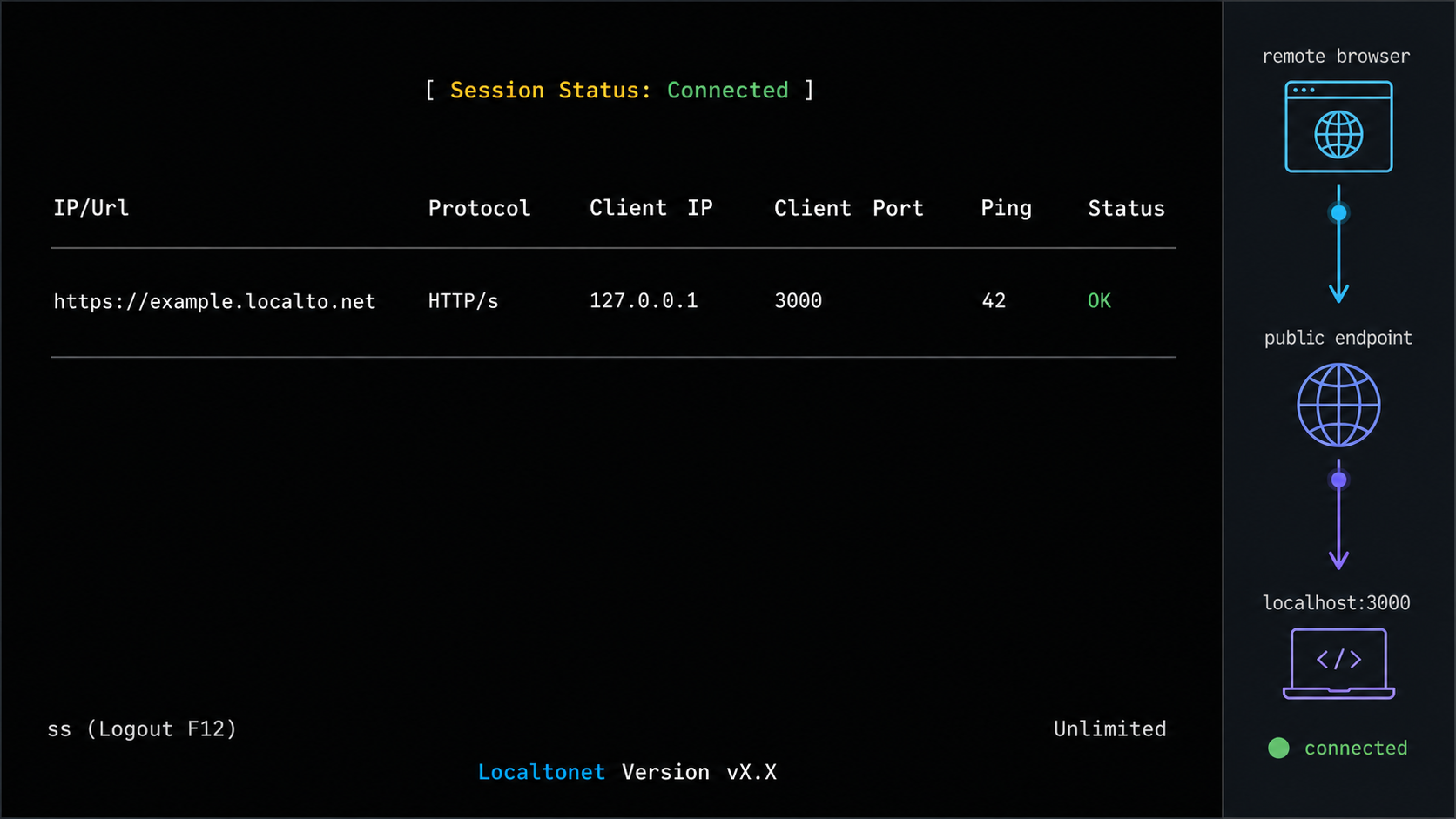The height and width of the screenshot is (819, 1456).
Task: Click the '(Logout F12)' text
Action: point(161,729)
